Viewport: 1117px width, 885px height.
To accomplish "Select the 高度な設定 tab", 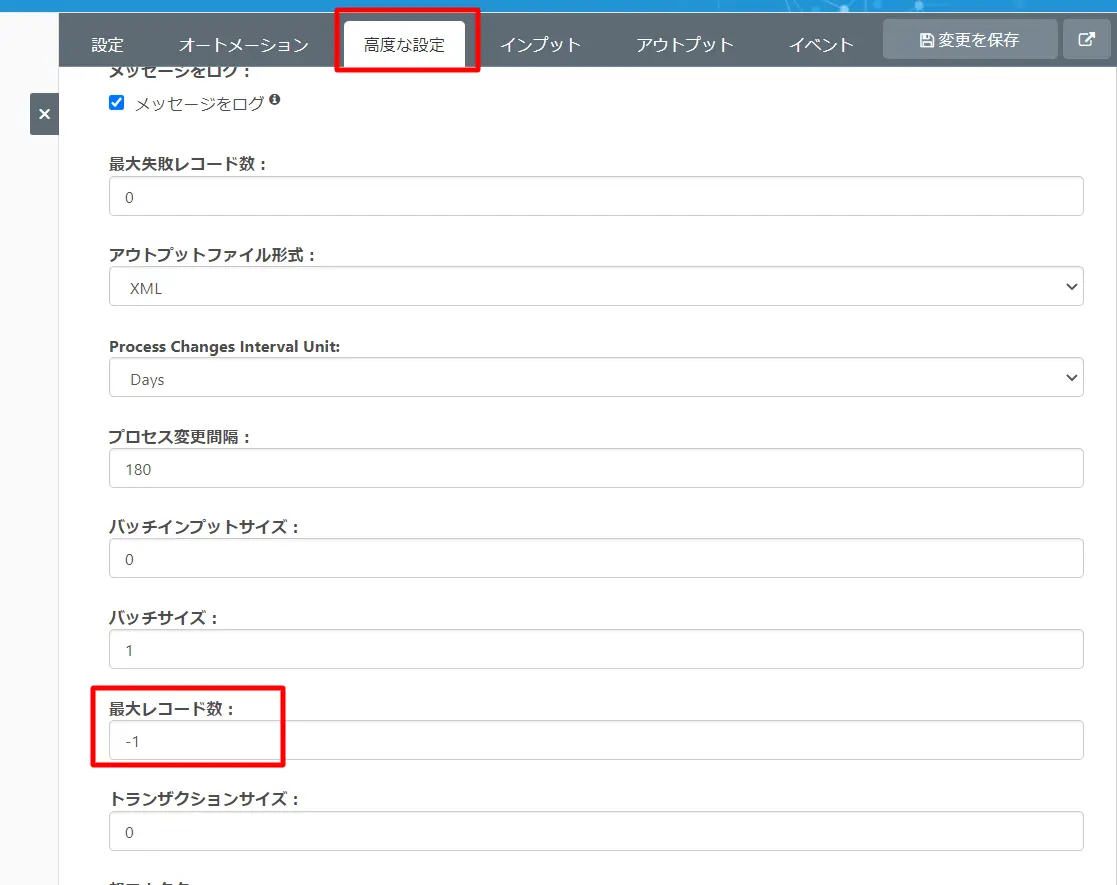I will (404, 45).
